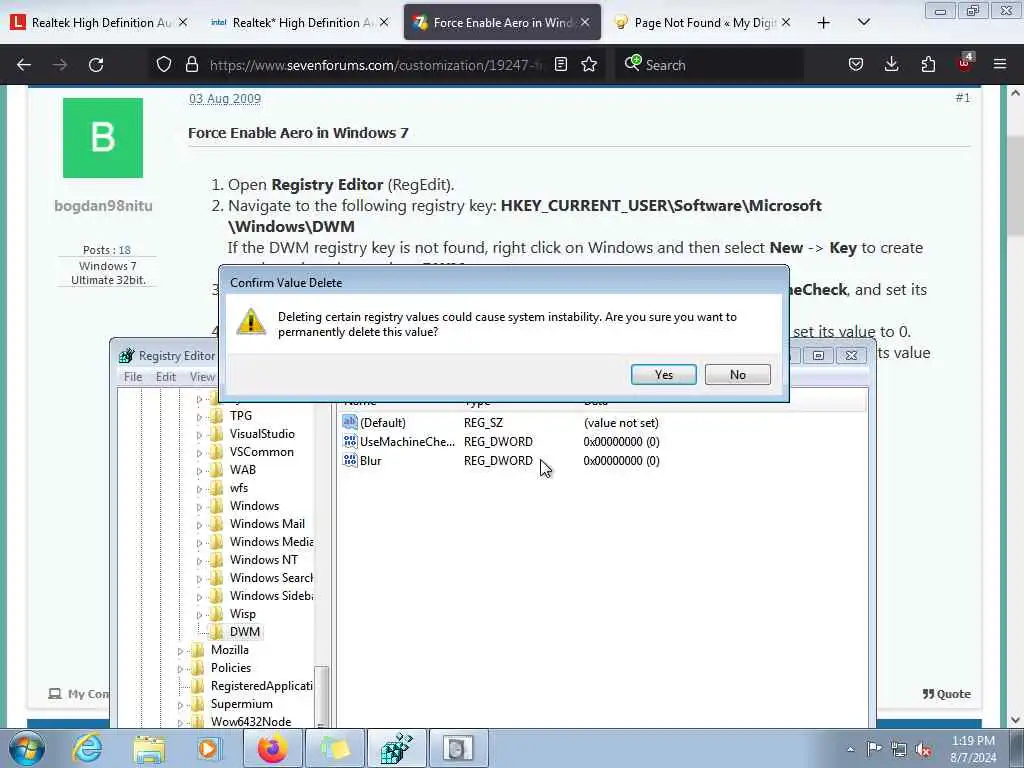
Task: Select the Blur DWORD value
Action: pos(370,460)
